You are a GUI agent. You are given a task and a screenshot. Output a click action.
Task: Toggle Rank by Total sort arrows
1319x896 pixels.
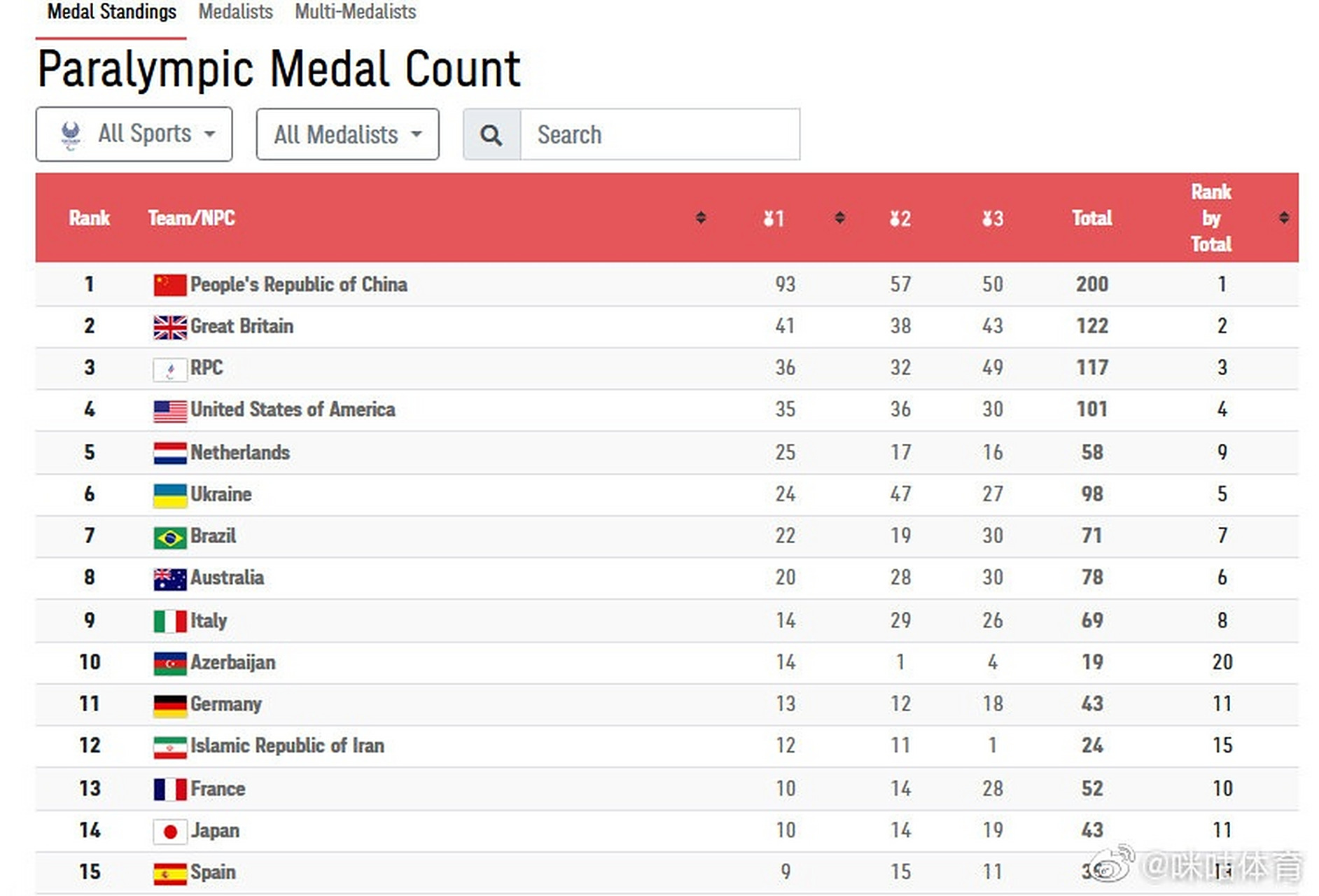pos(1283,218)
